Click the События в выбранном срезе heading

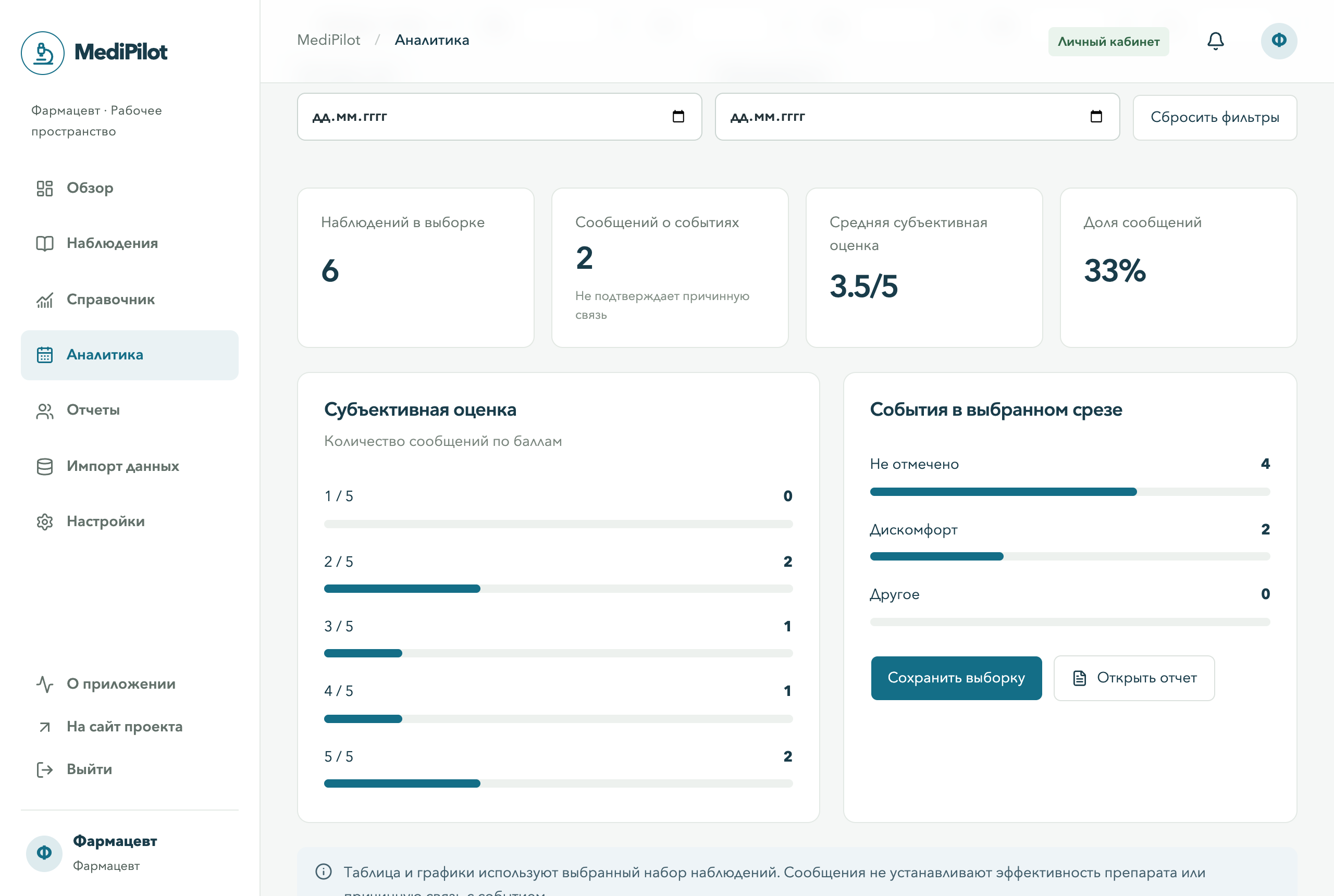pyautogui.click(x=996, y=410)
